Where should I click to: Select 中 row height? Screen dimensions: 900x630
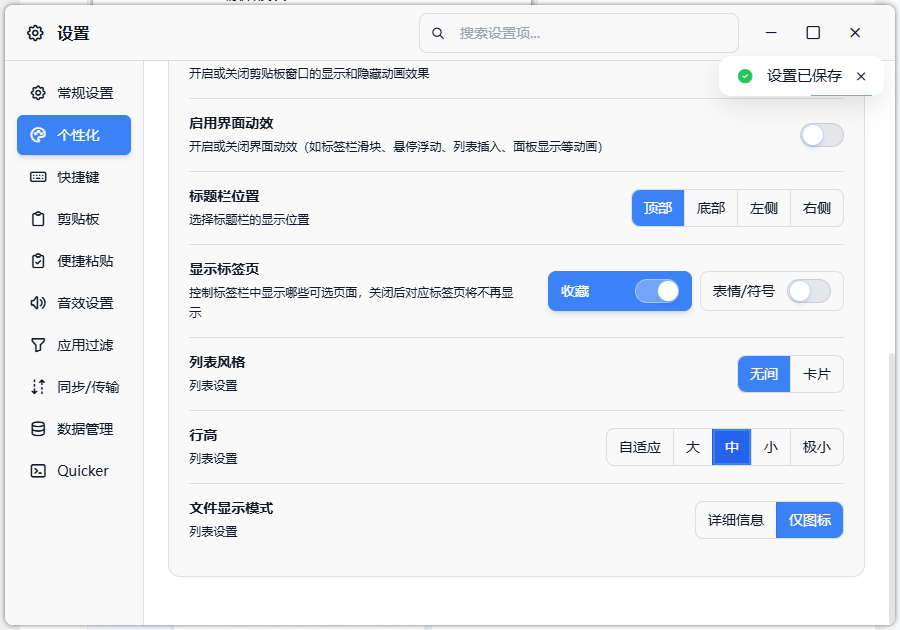pyautogui.click(x=732, y=447)
